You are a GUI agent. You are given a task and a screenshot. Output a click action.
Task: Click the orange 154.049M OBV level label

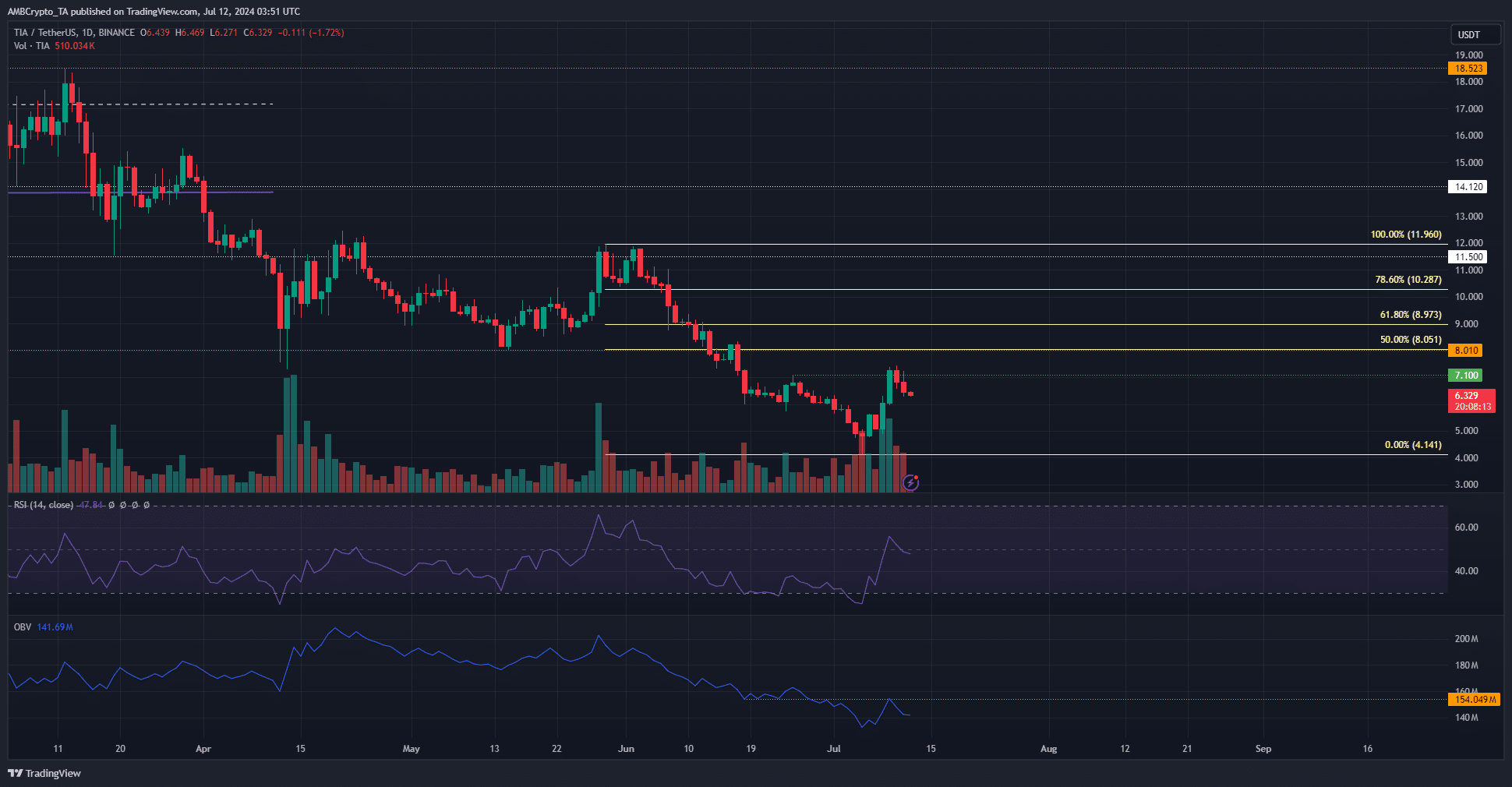[x=1475, y=700]
